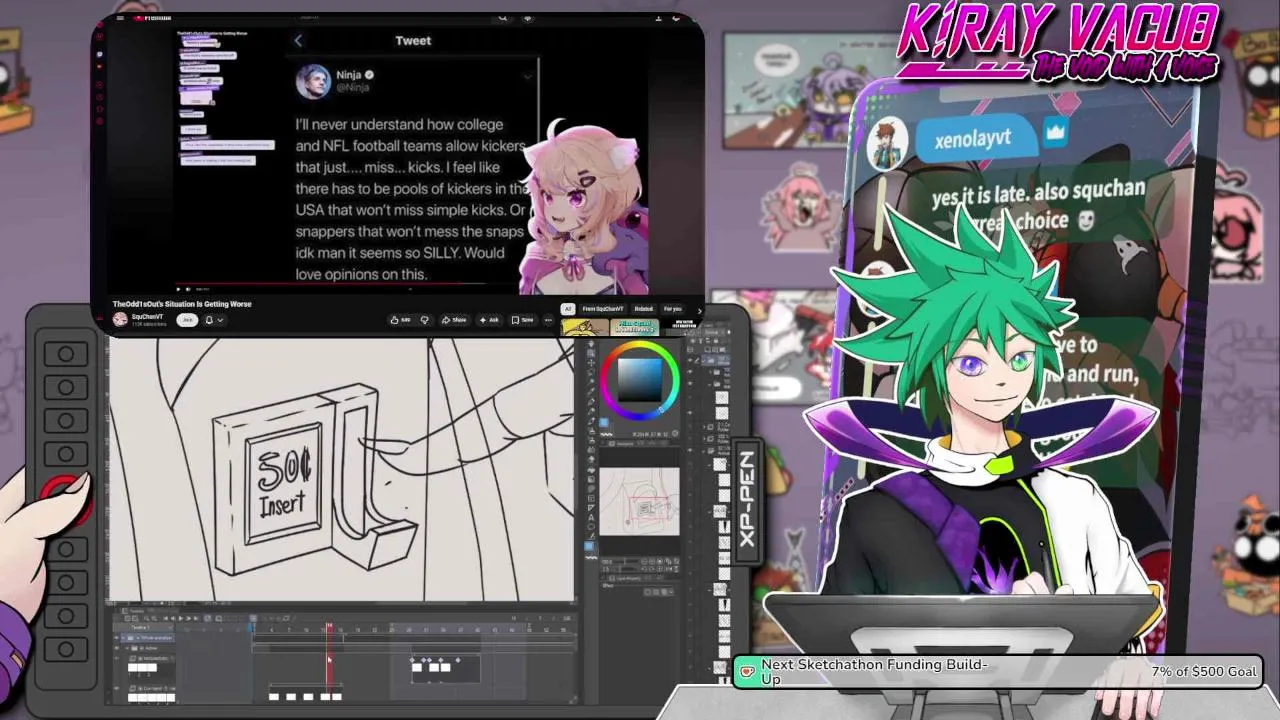The width and height of the screenshot is (1280, 720).
Task: Toggle visibility of second timeline track
Action: (x=116, y=648)
